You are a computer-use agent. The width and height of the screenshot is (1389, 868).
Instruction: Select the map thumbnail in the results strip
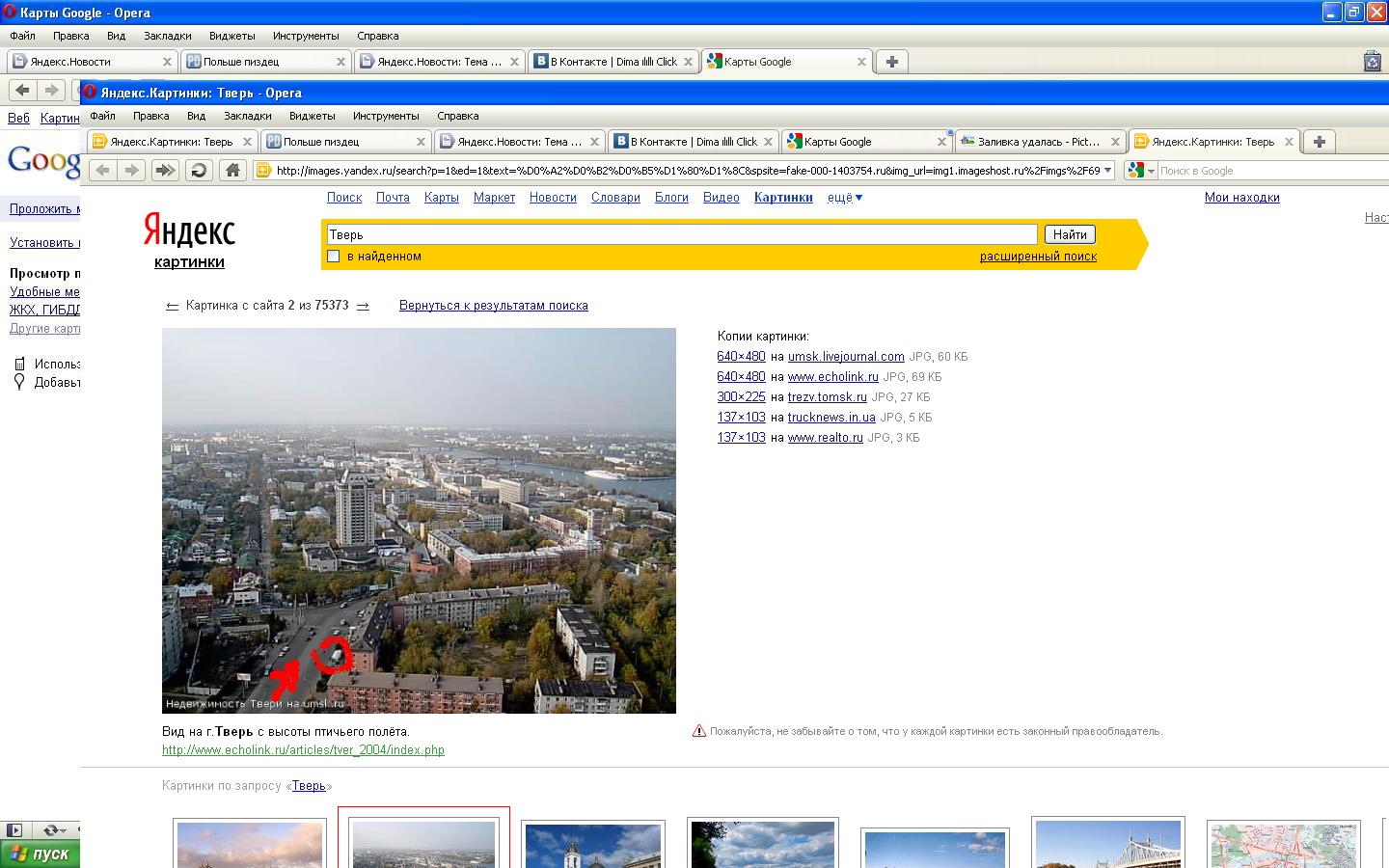[x=1284, y=845]
